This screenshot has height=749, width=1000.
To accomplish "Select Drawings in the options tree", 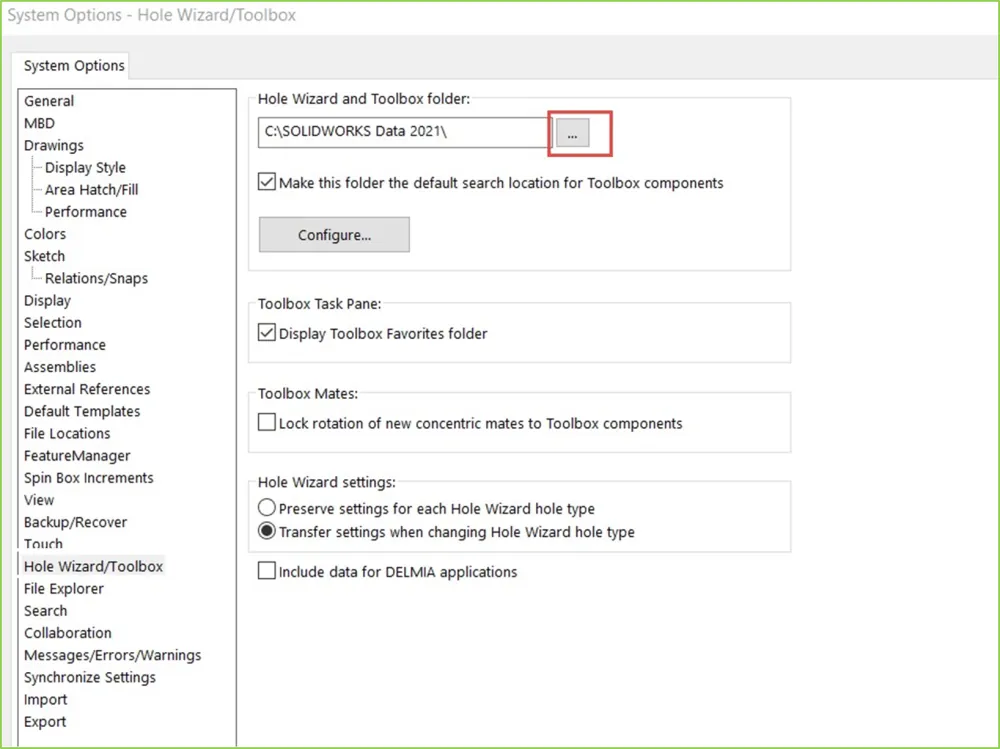I will [x=54, y=145].
